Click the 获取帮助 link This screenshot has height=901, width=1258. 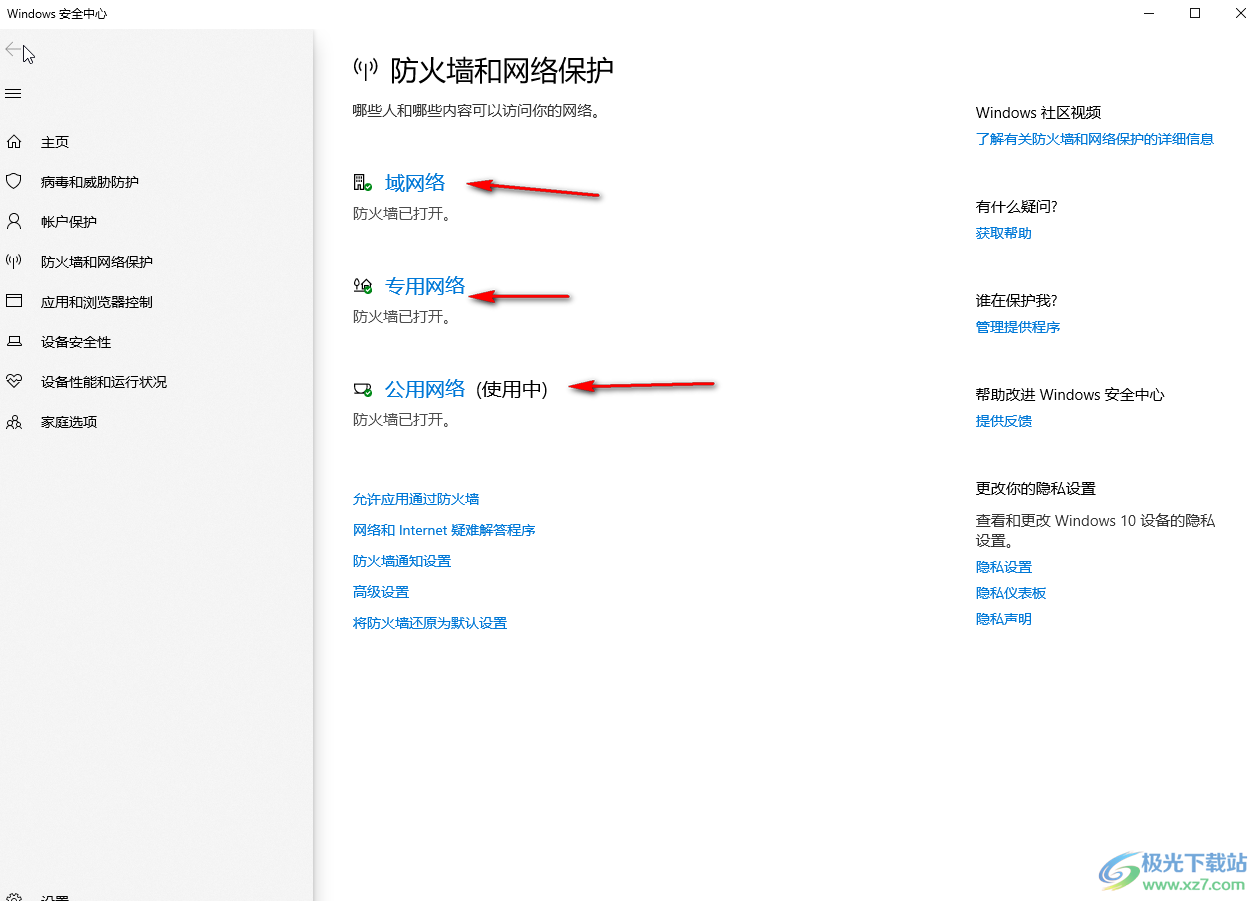point(1004,233)
